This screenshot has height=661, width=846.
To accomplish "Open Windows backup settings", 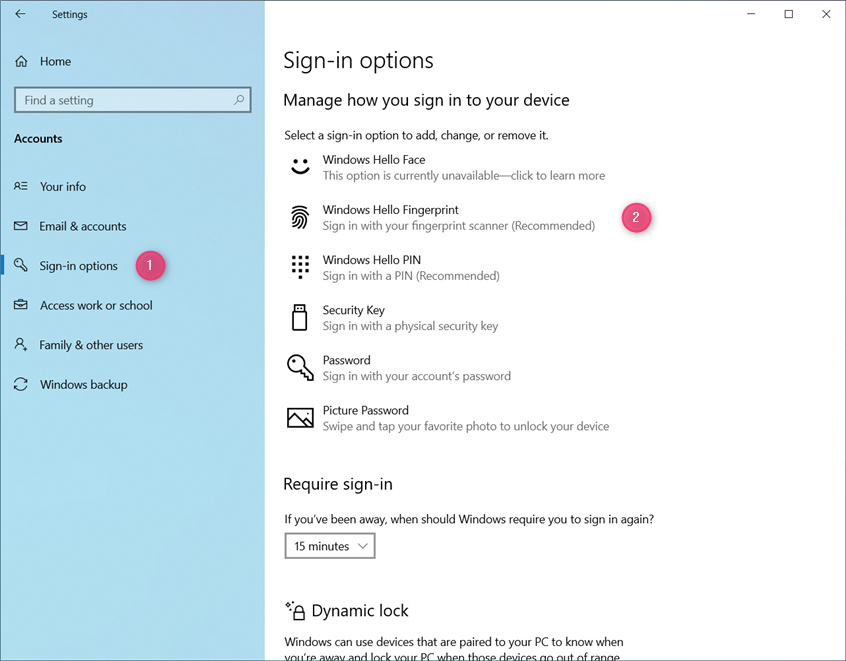I will click(x=84, y=385).
